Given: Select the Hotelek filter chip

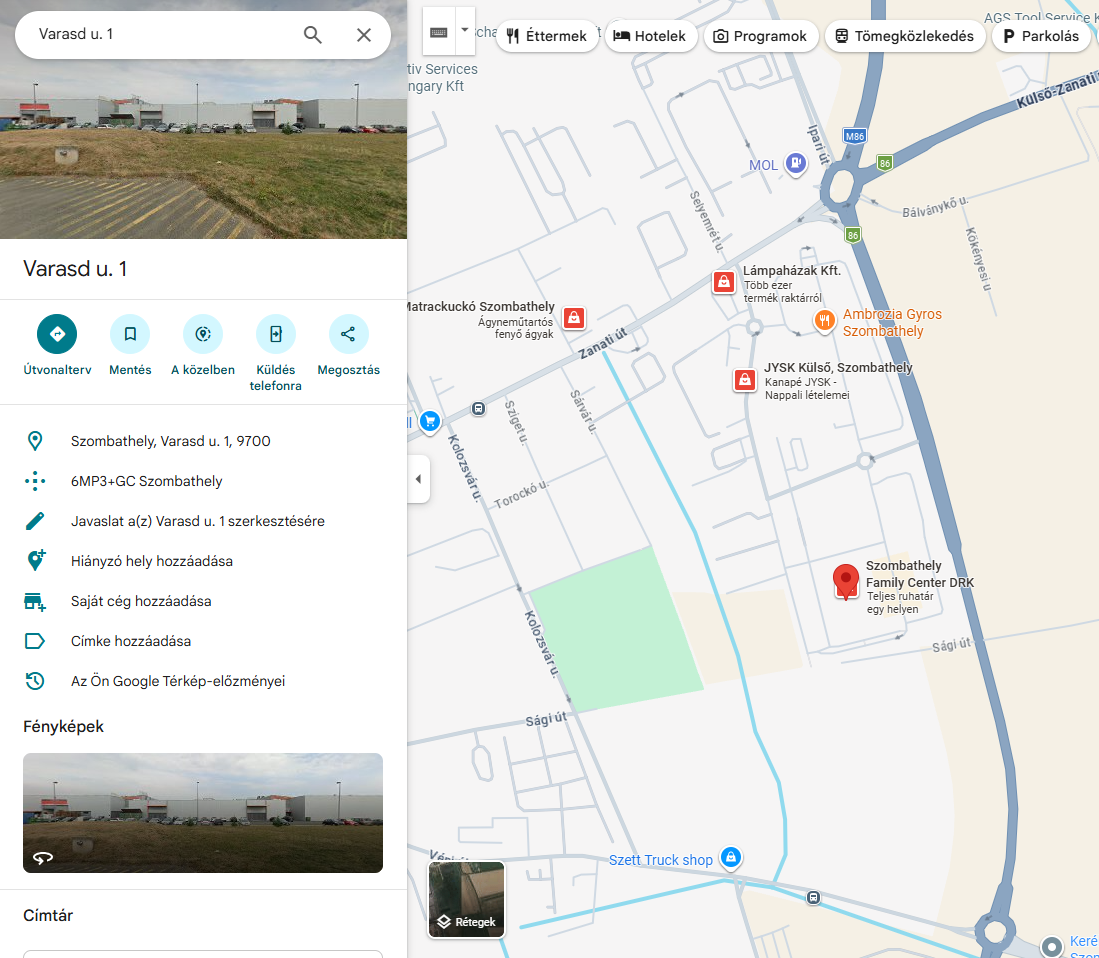Looking at the screenshot, I should [x=650, y=36].
